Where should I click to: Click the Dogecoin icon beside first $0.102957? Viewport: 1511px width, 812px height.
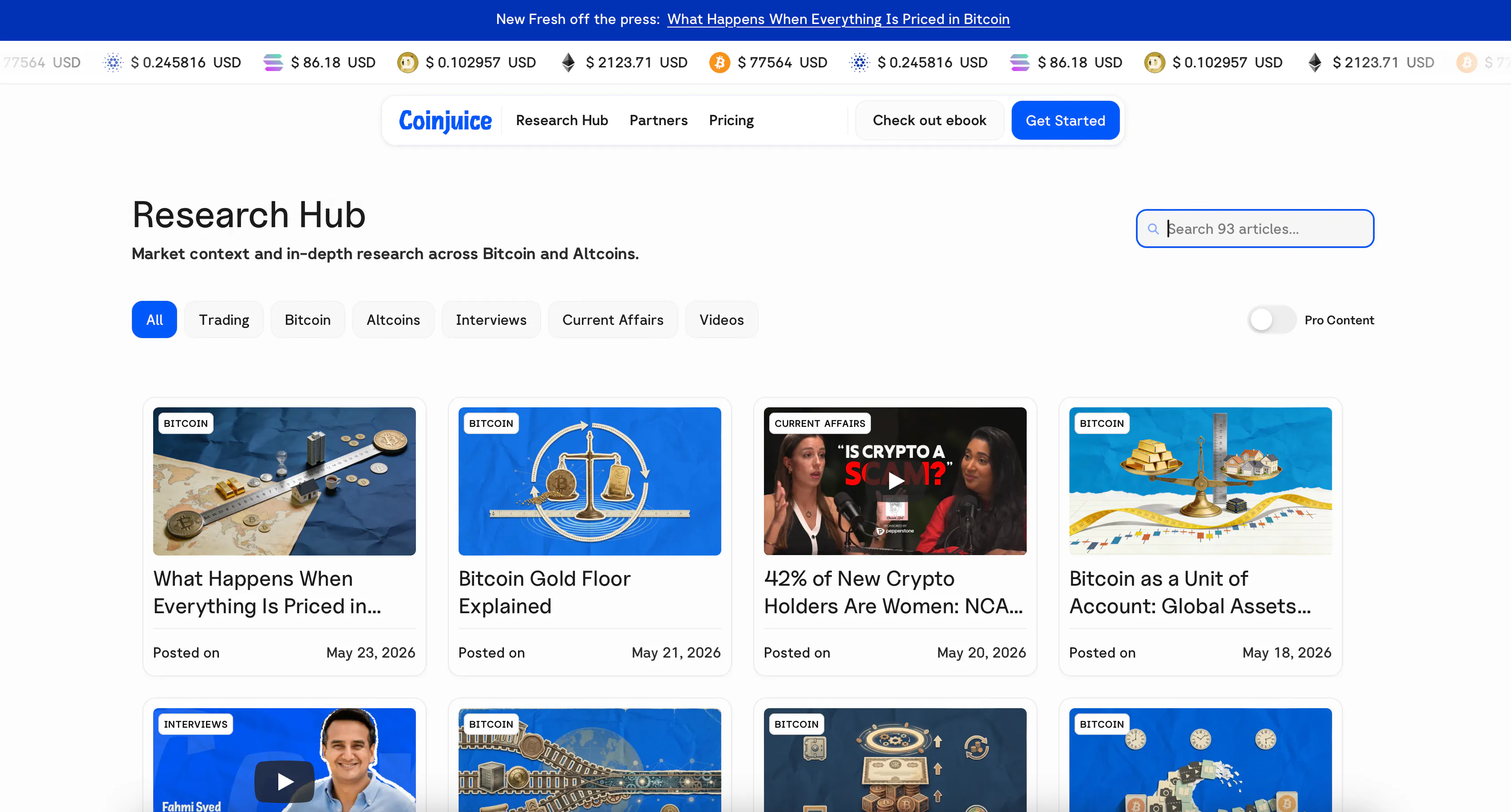(407, 62)
